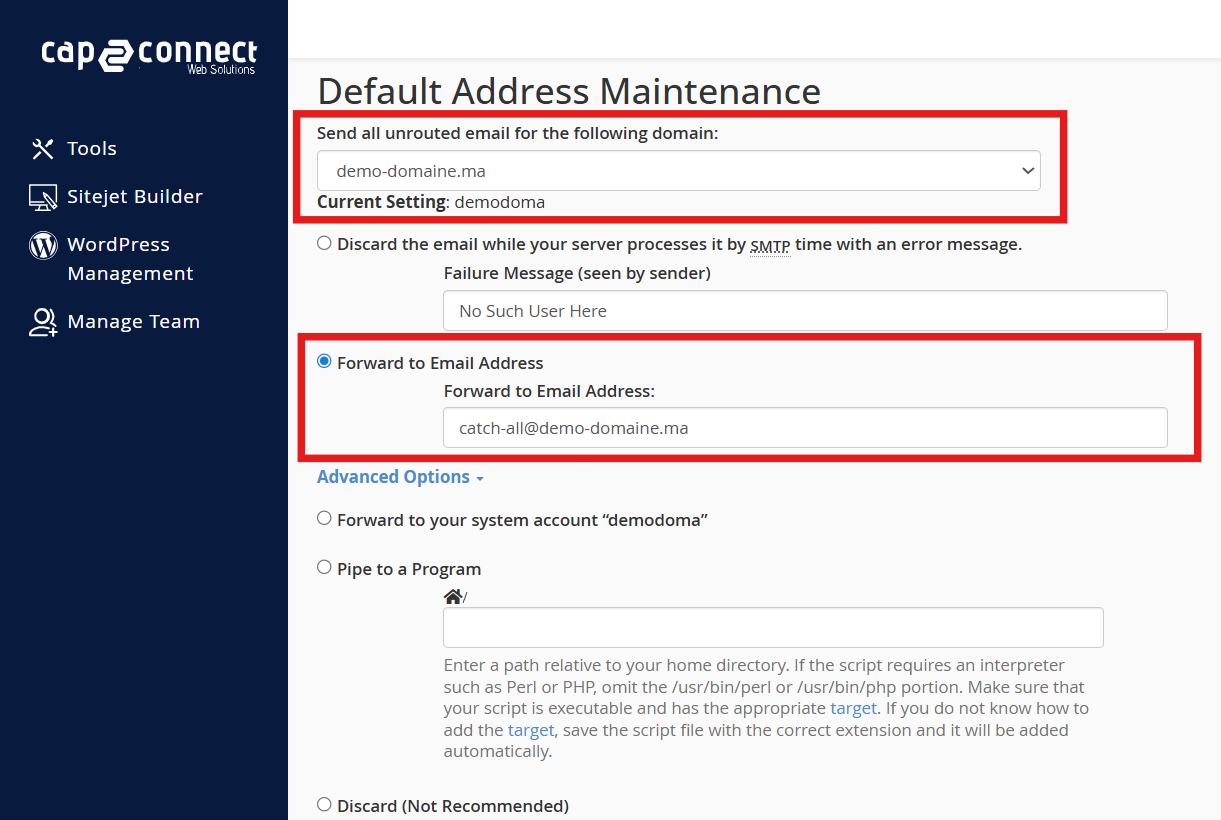Click the Tools wrench icon in sidebar
Viewport: 1221px width, 820px height.
pyautogui.click(x=43, y=149)
